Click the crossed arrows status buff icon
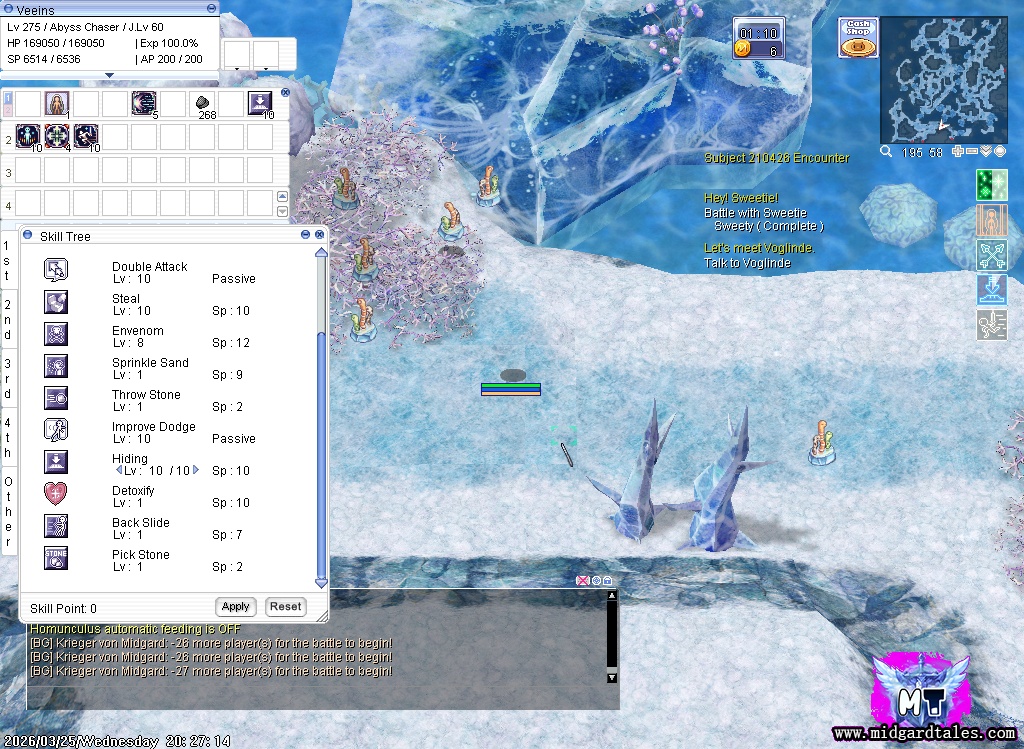Screen dimensions: 1024x749 pyautogui.click(x=991, y=255)
